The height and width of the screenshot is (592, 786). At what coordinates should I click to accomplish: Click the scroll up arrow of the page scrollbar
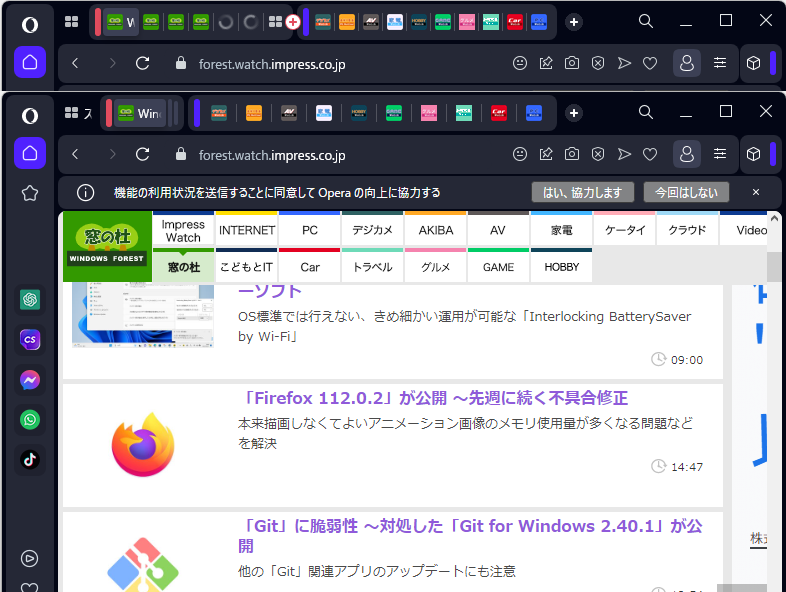pyautogui.click(x=774, y=219)
